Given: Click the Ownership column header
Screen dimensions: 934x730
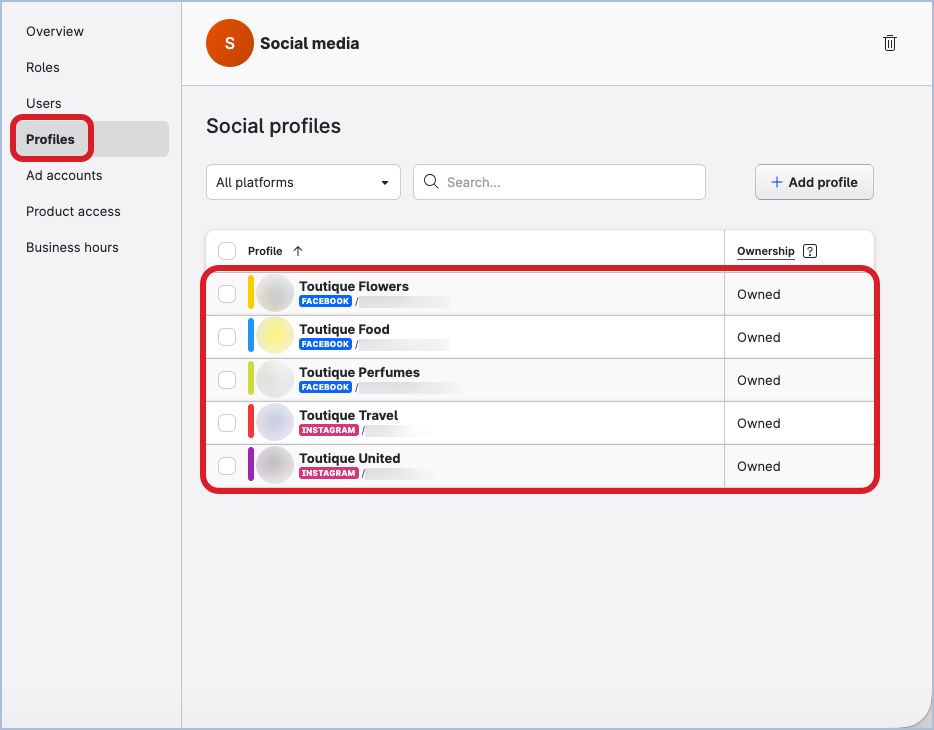Looking at the screenshot, I should (765, 251).
